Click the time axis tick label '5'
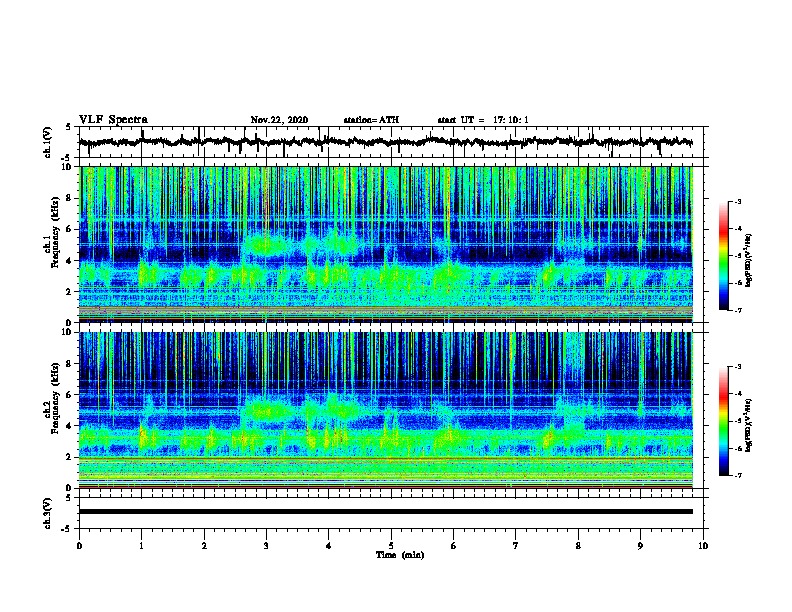792x612 pixels. 391,546
